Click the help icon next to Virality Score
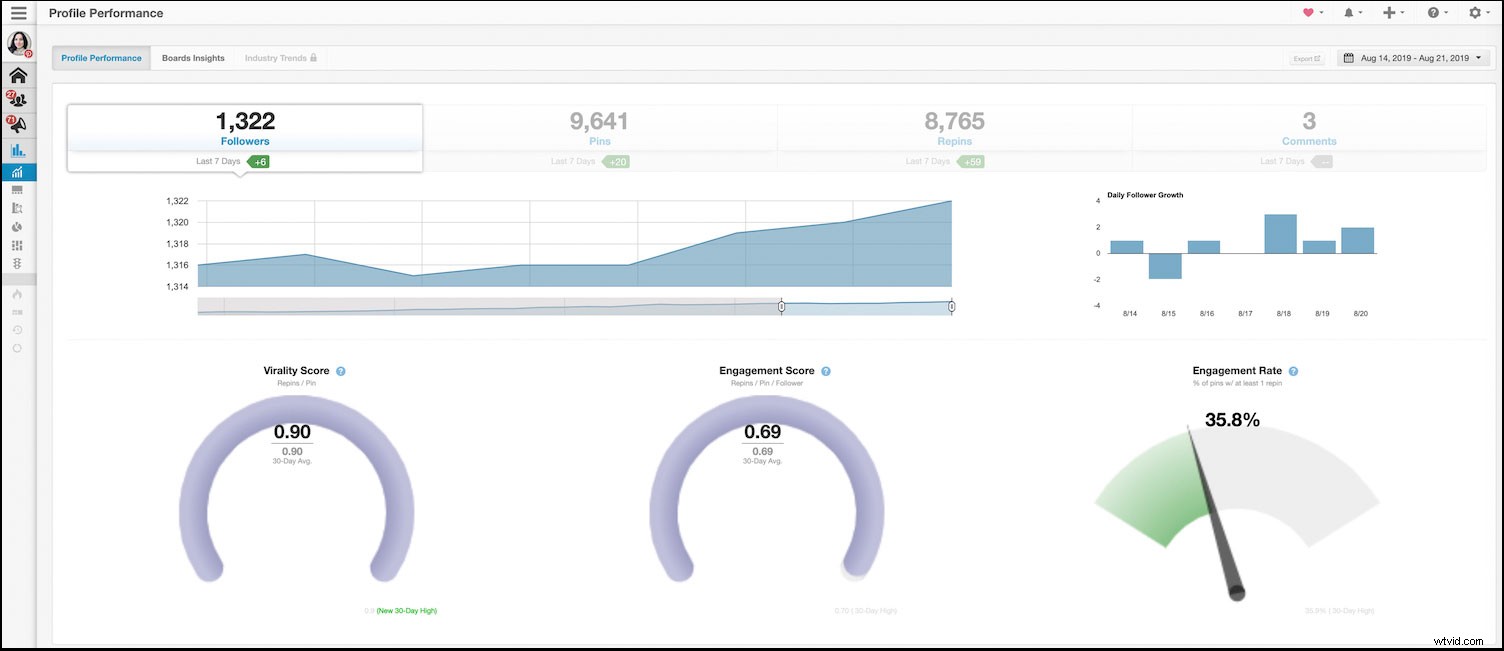The height and width of the screenshot is (651, 1504). coord(341,371)
